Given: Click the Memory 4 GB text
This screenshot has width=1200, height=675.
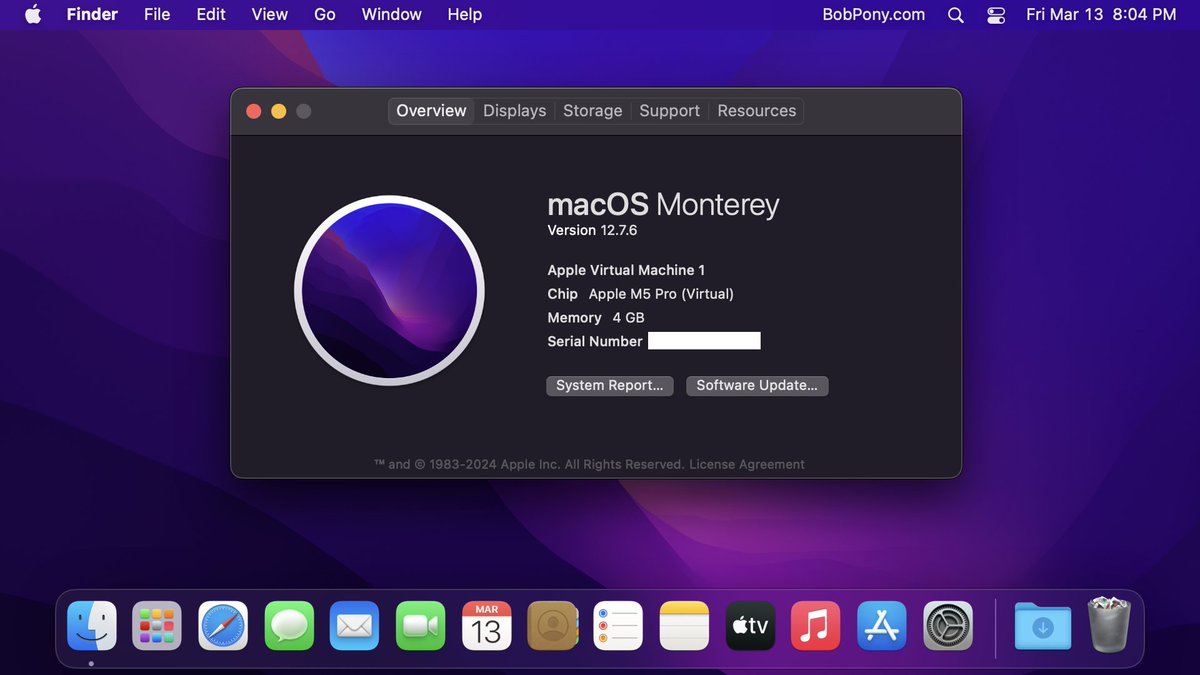Looking at the screenshot, I should point(596,317).
